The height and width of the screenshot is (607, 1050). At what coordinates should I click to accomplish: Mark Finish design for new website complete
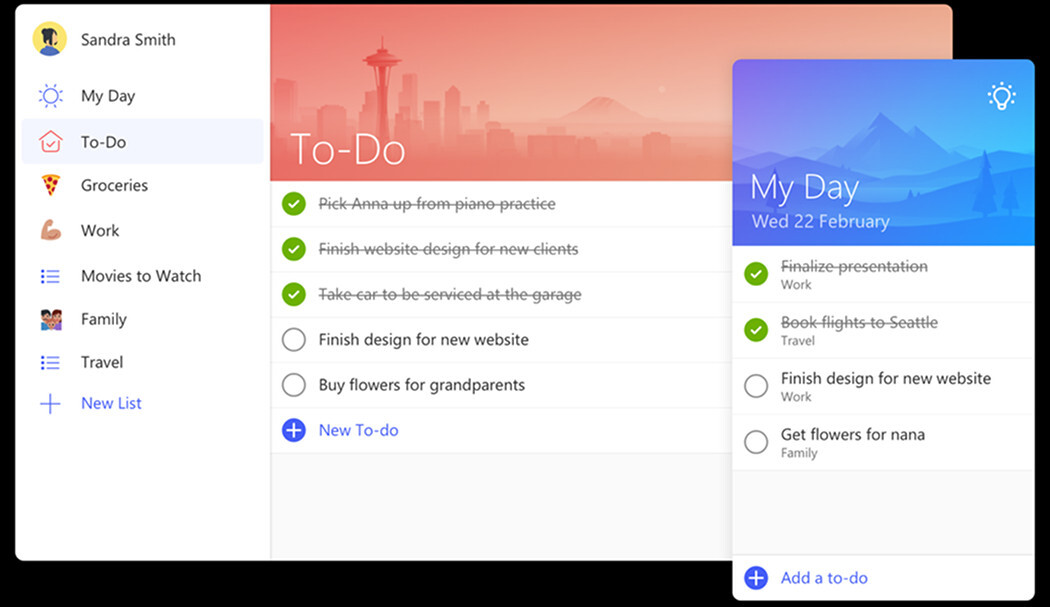point(293,339)
